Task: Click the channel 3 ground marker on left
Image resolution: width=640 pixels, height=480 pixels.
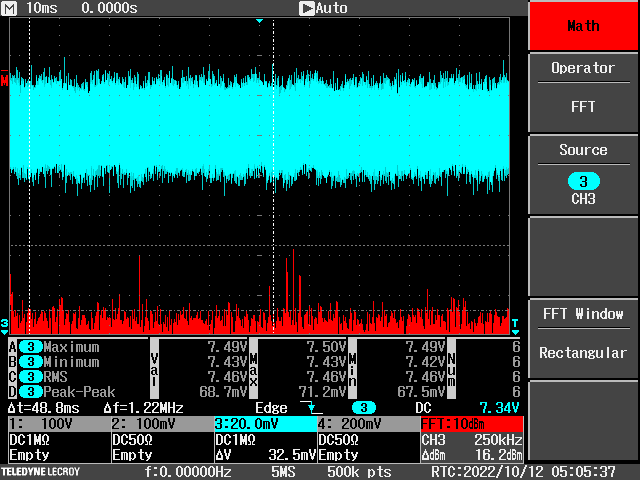Action: pyautogui.click(x=5, y=324)
